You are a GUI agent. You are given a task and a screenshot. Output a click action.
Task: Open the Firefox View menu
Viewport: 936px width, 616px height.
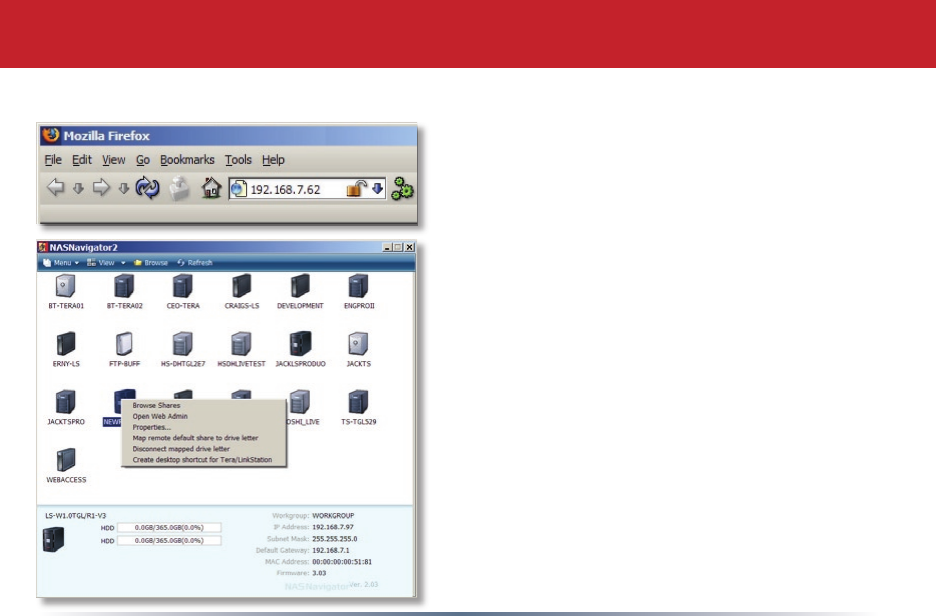pos(113,160)
